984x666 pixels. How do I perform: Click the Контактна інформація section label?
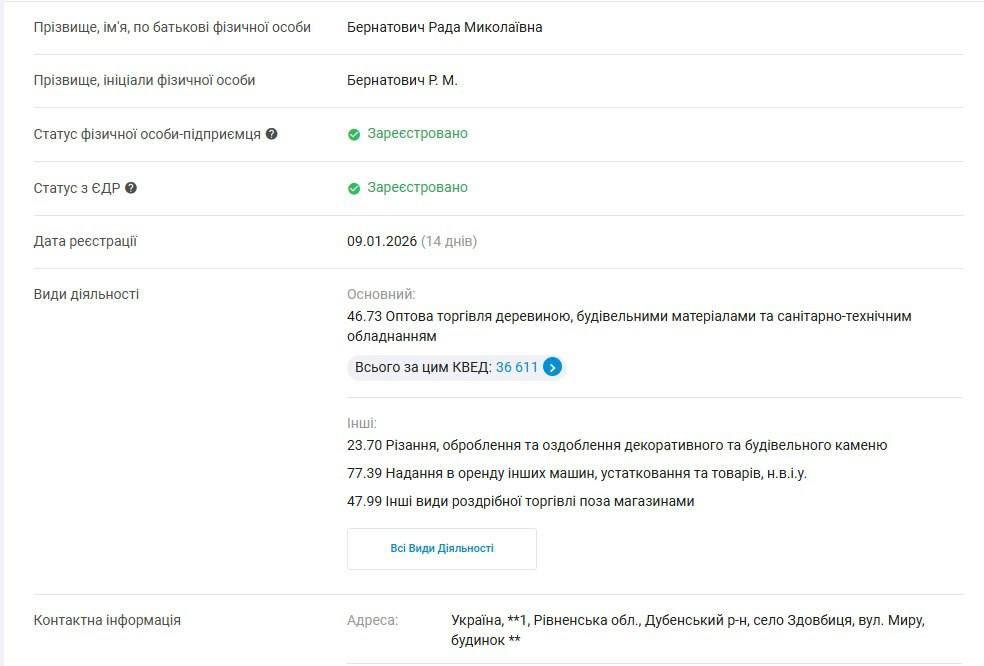(107, 620)
